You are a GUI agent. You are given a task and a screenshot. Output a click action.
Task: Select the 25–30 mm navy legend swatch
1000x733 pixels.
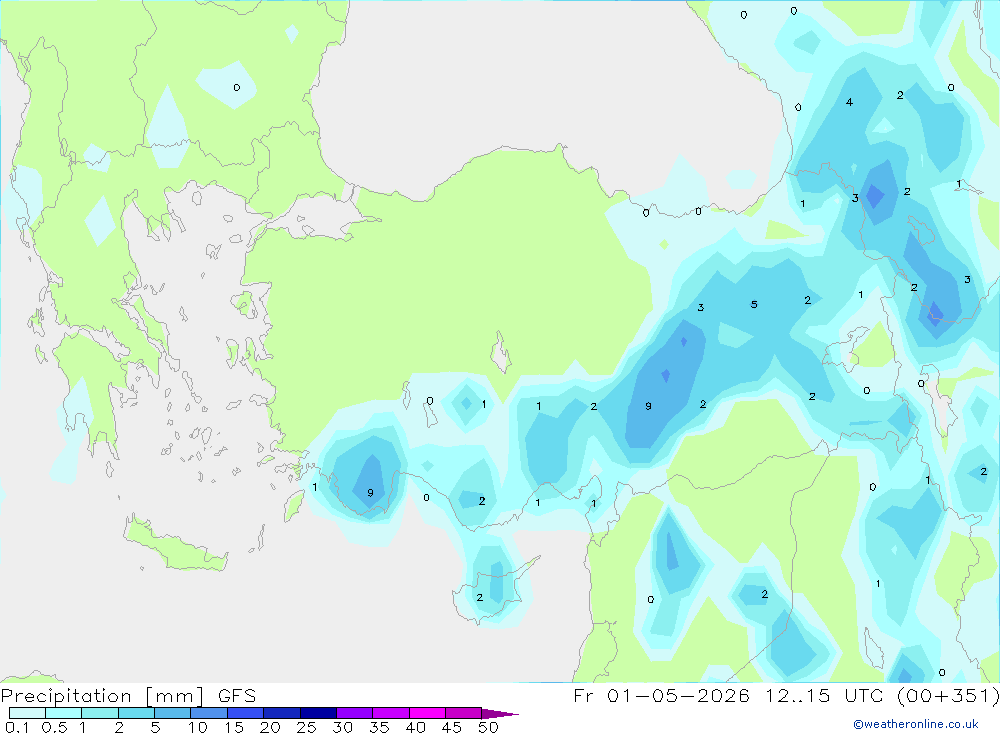point(318,713)
